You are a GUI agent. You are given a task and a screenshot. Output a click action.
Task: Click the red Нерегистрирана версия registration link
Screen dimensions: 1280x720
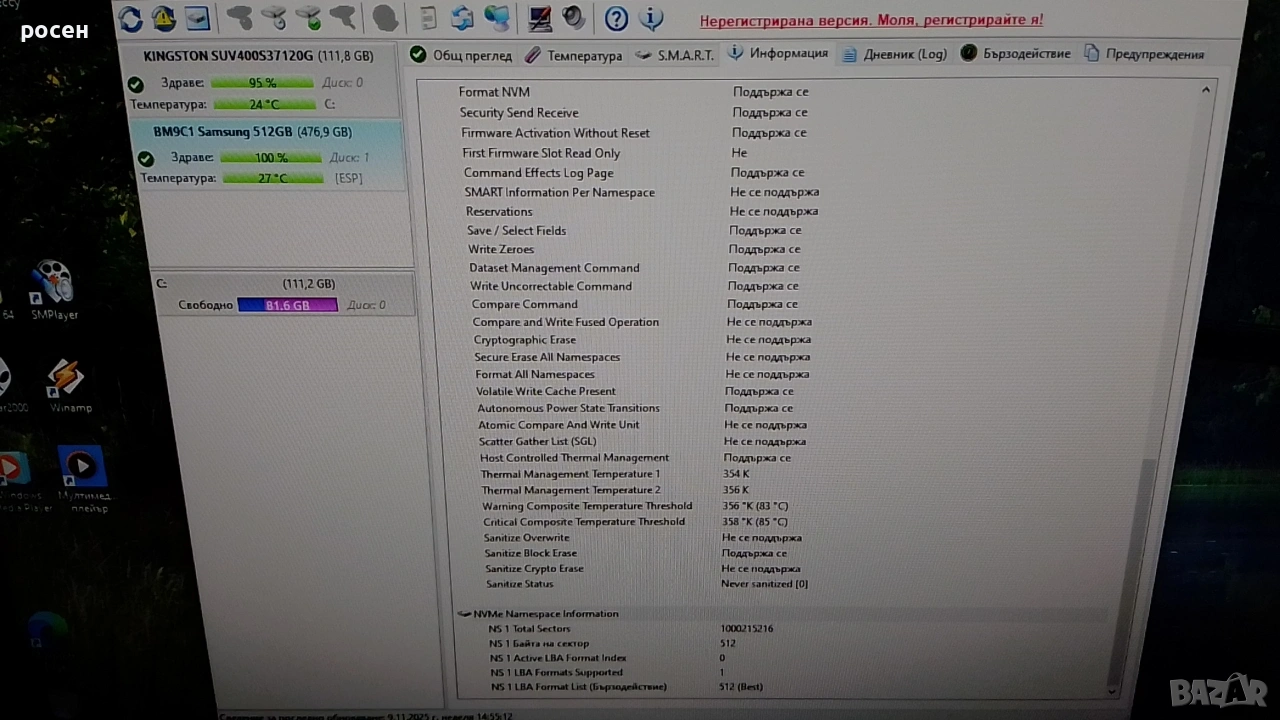pyautogui.click(x=870, y=20)
